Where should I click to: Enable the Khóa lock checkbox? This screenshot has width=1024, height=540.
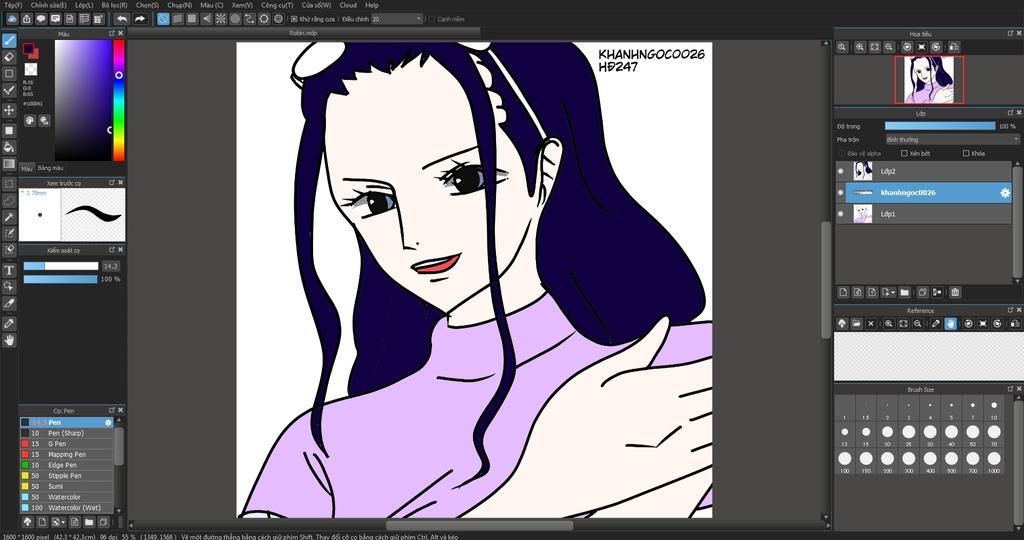pos(966,153)
